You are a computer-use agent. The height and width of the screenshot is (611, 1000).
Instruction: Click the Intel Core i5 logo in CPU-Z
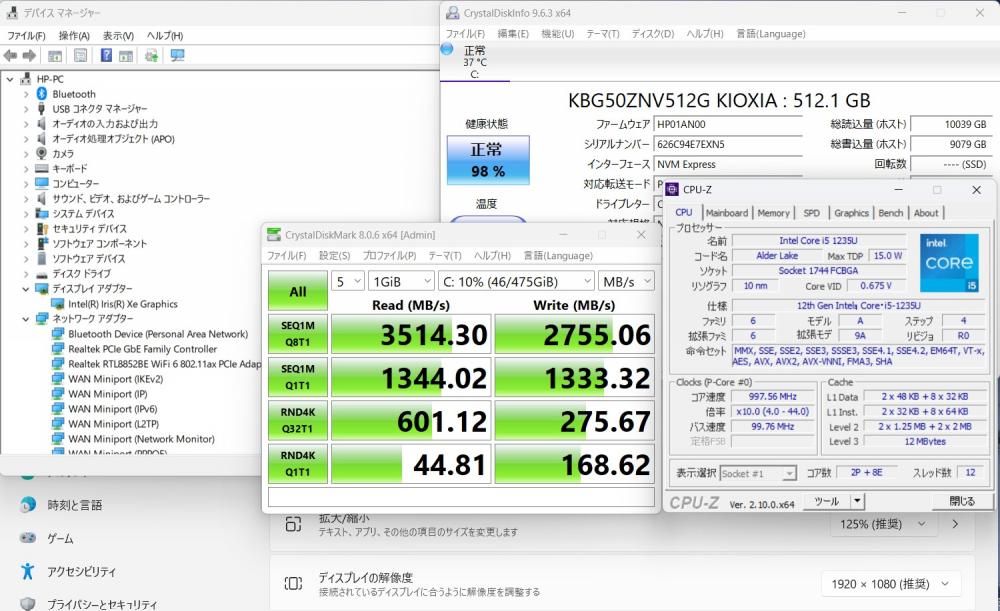[949, 263]
